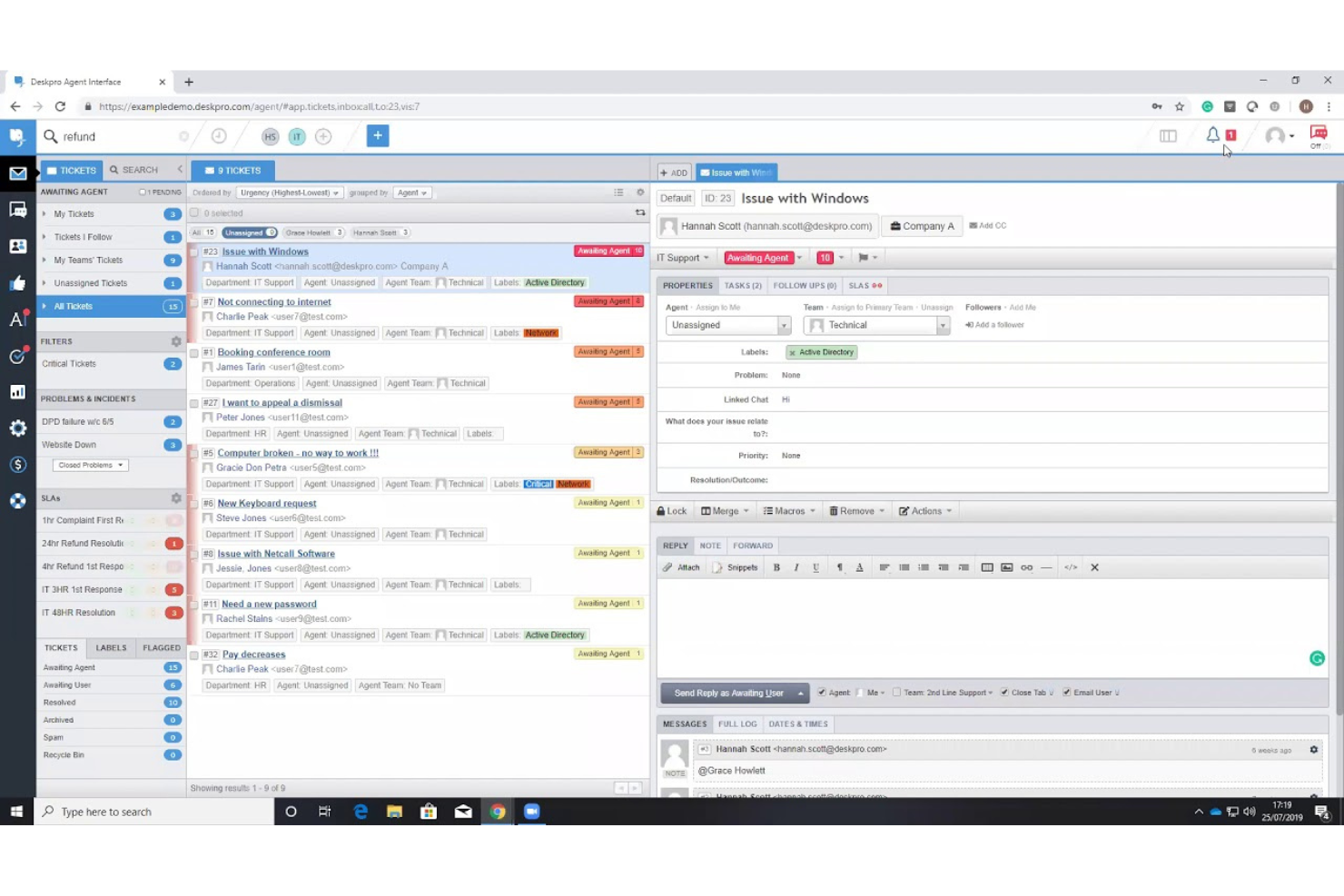Open ticket #7 Not connecting to internet
1344x896 pixels.
272,301
